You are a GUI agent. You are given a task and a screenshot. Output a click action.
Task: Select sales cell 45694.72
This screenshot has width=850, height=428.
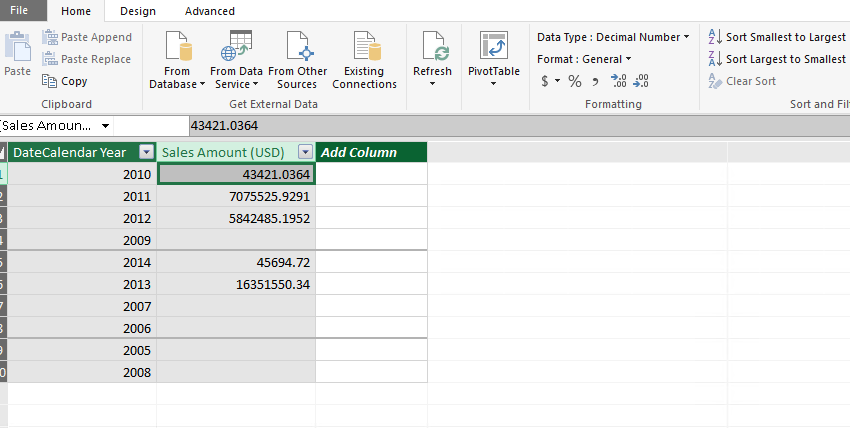pyautogui.click(x=236, y=263)
